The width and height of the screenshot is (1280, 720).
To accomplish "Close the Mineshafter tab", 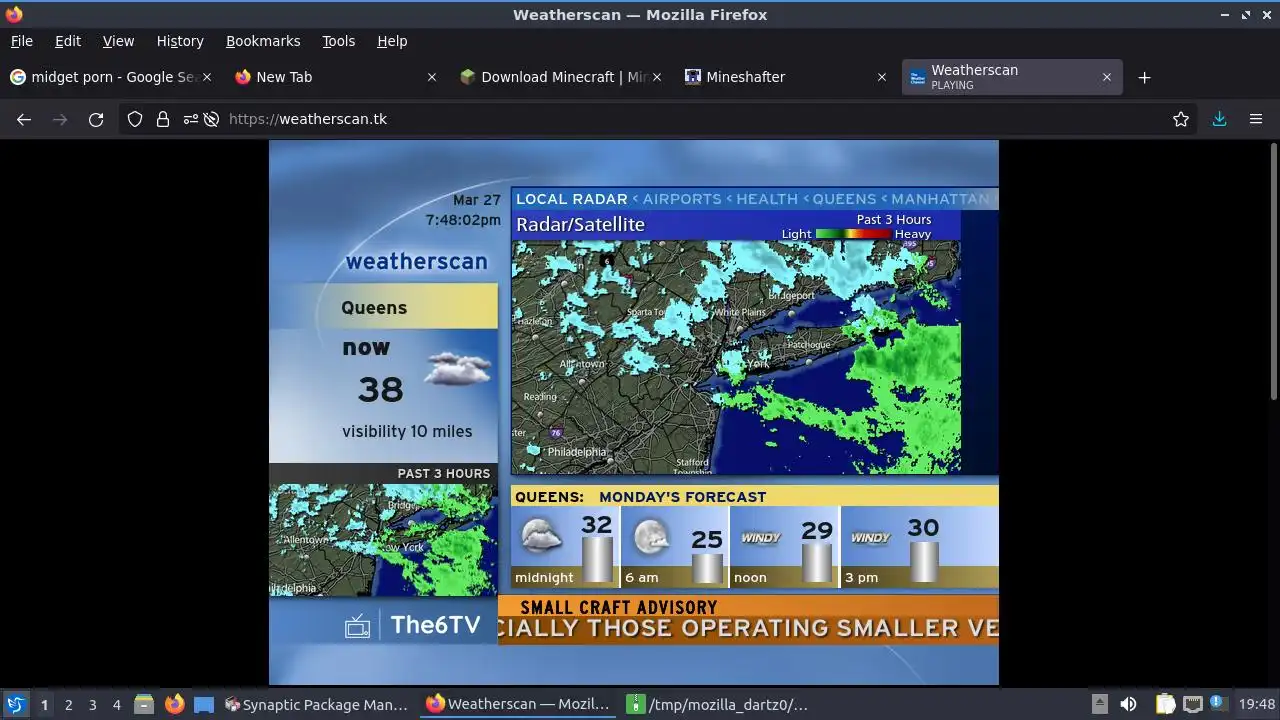I will coord(882,77).
